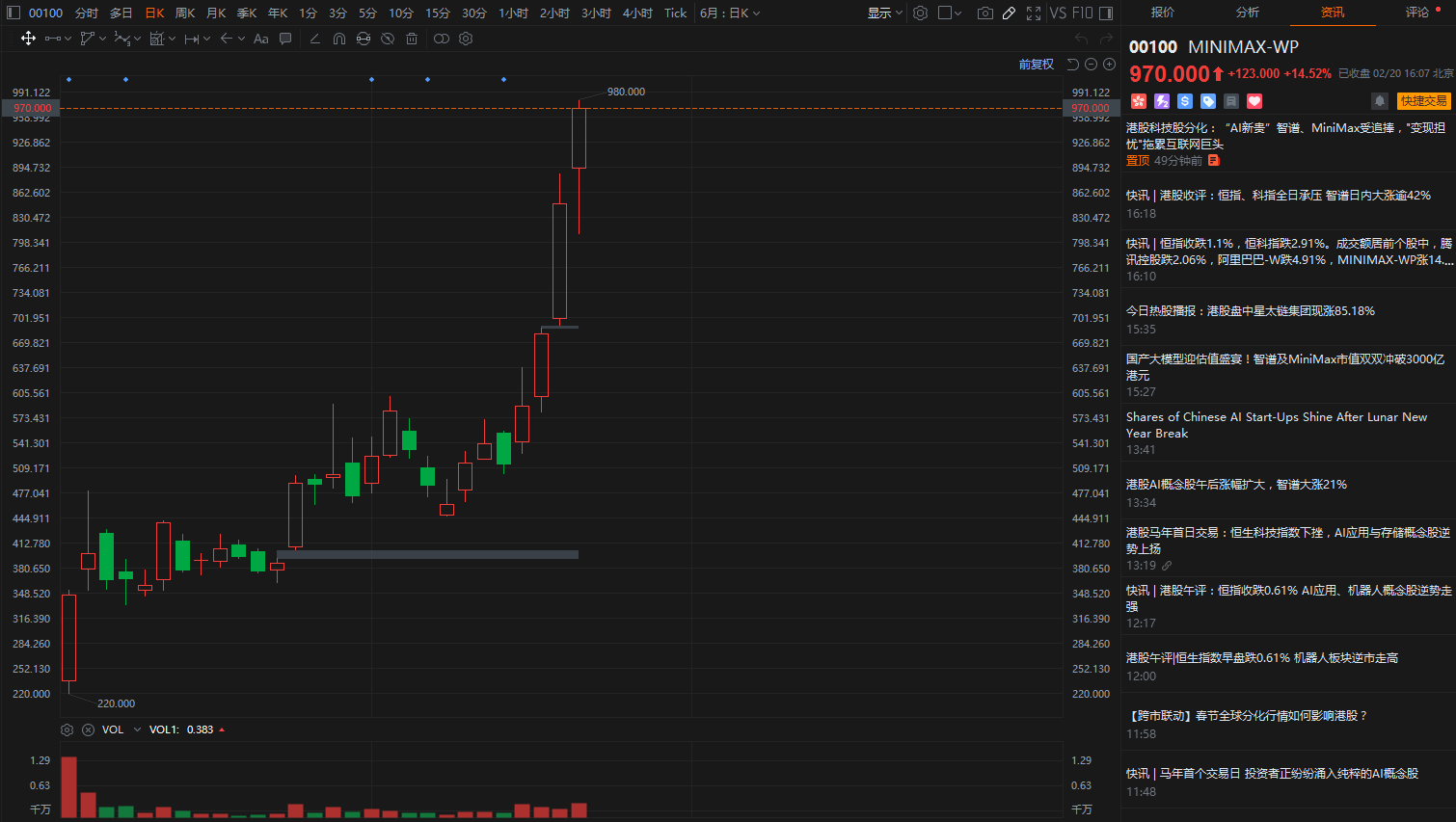Expand arrow tool options chevron
Image resolution: width=1456 pixels, height=822 pixels.
tap(240, 40)
